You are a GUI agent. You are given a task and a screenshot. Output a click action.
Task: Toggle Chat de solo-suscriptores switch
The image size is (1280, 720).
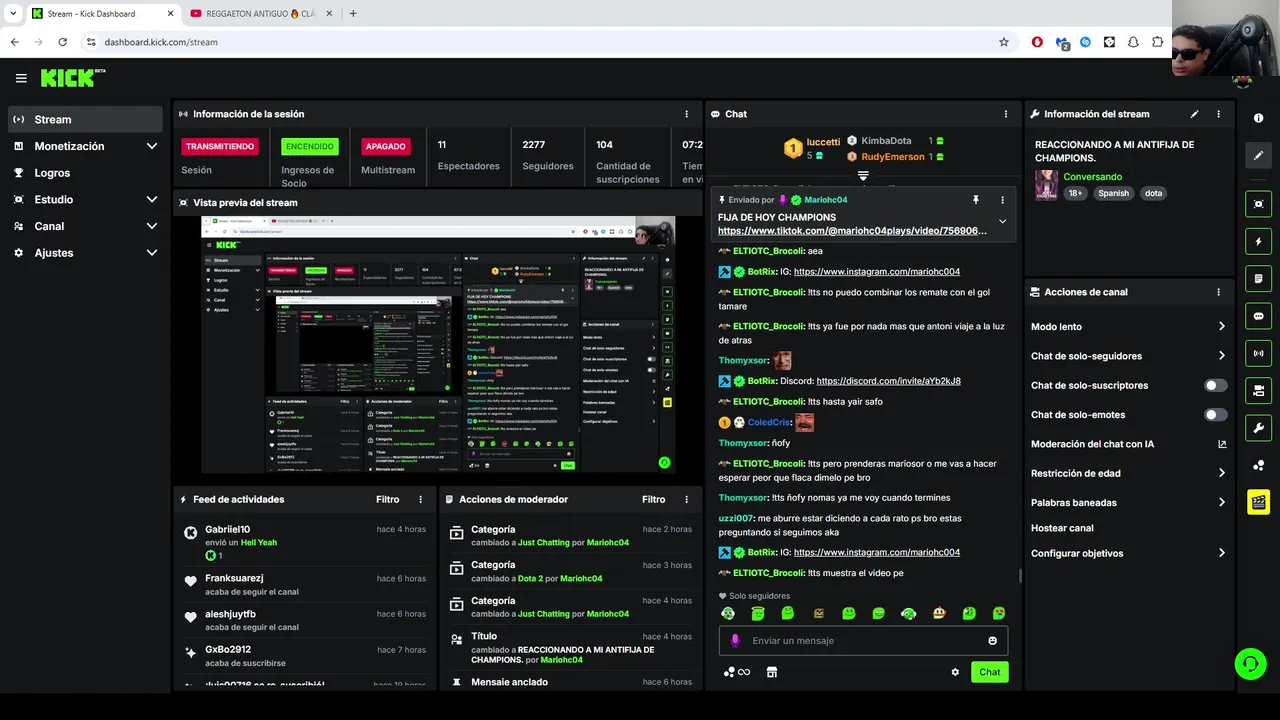tap(1215, 385)
